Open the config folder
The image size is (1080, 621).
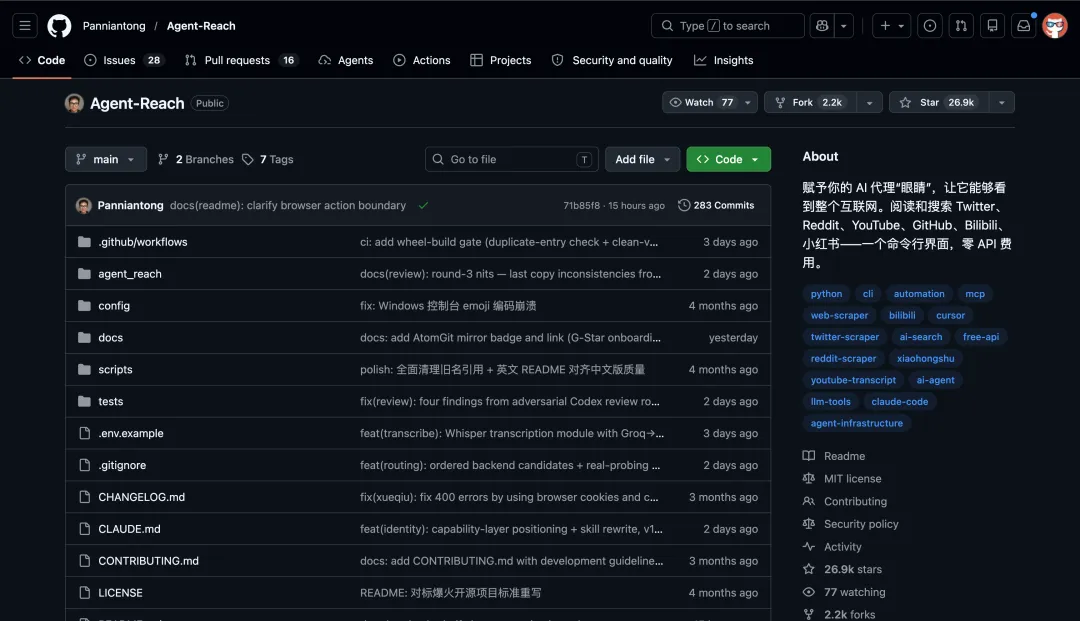click(114, 306)
